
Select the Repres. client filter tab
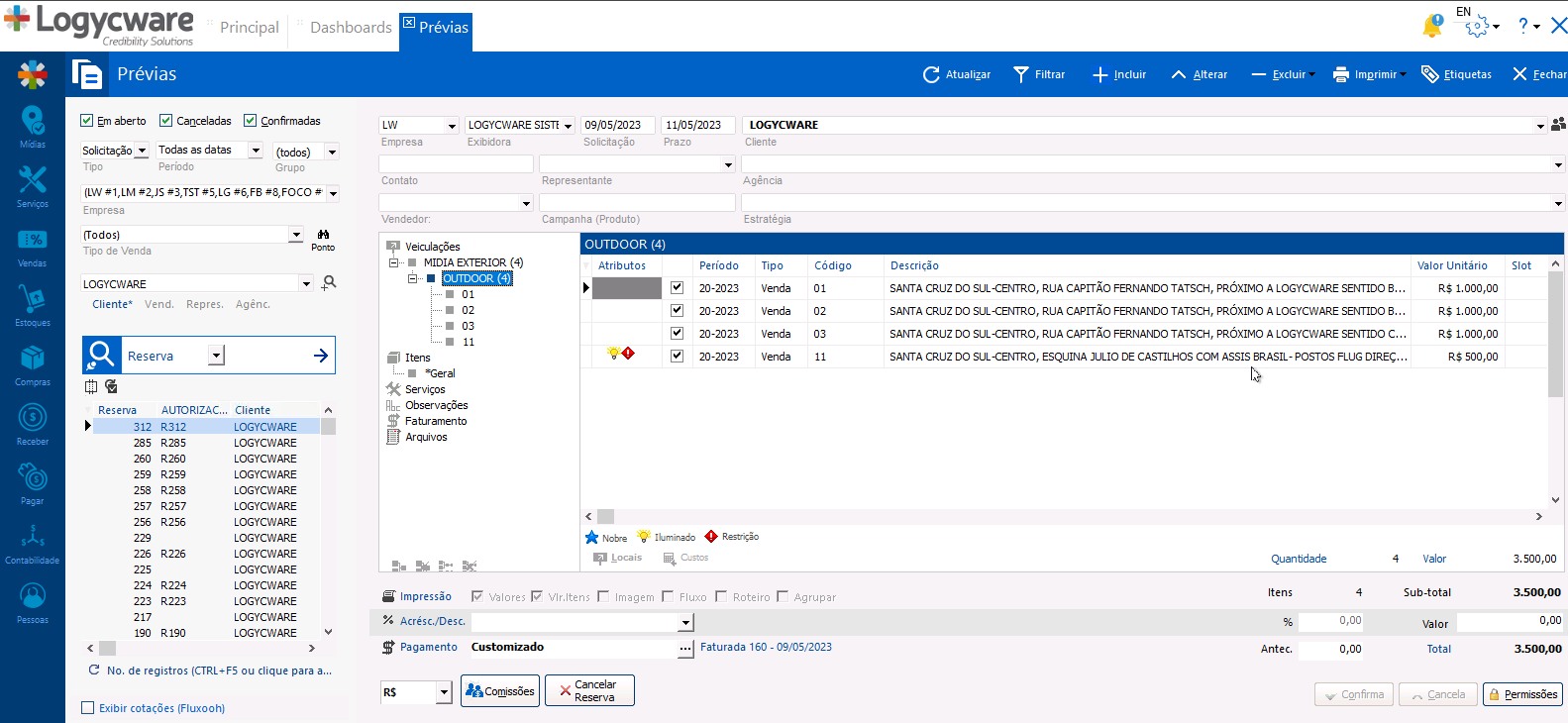coord(204,304)
